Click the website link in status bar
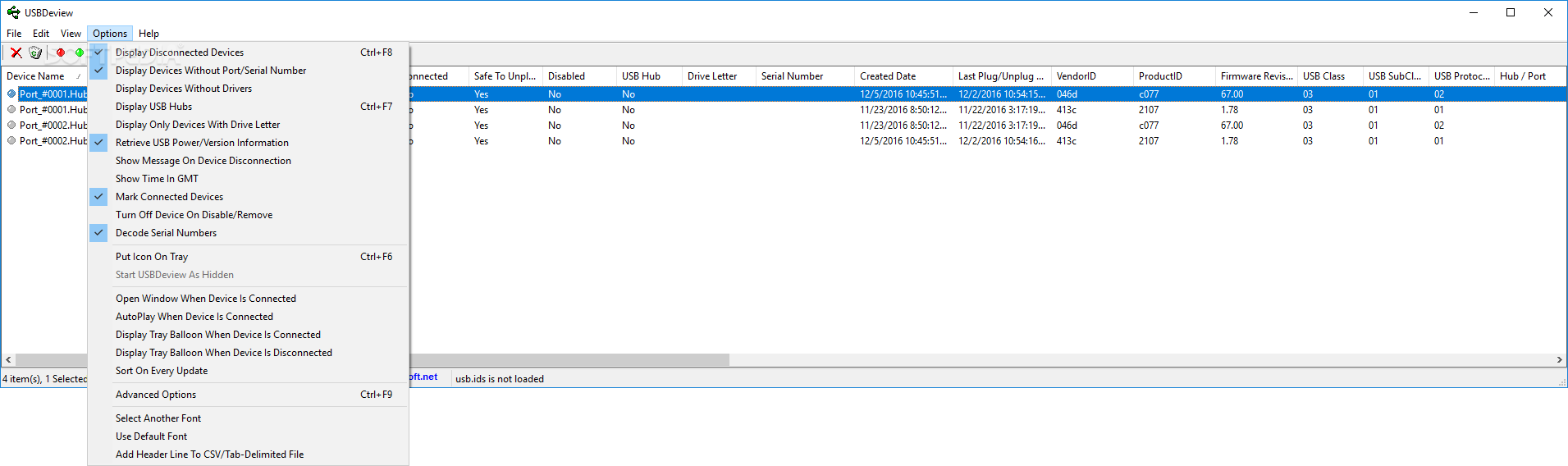1568x466 pixels. click(423, 377)
